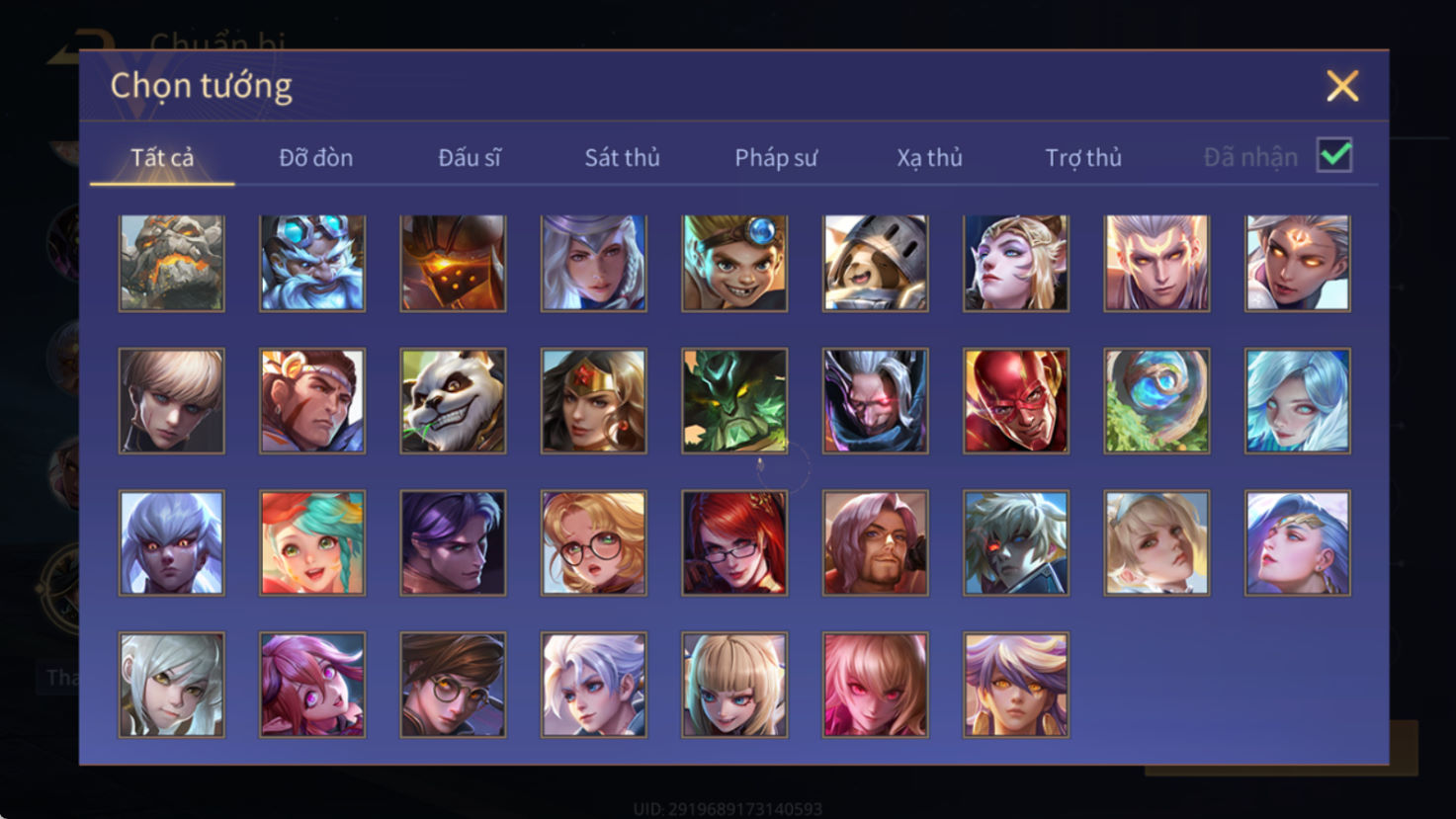Select the Wonder Woman hero with tiara
The width and height of the screenshot is (1456, 819).
(x=594, y=401)
